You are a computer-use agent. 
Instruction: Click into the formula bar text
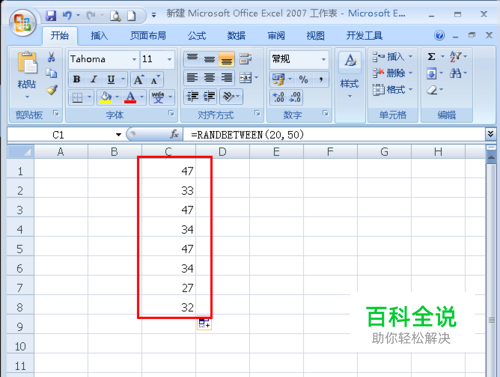click(334, 135)
